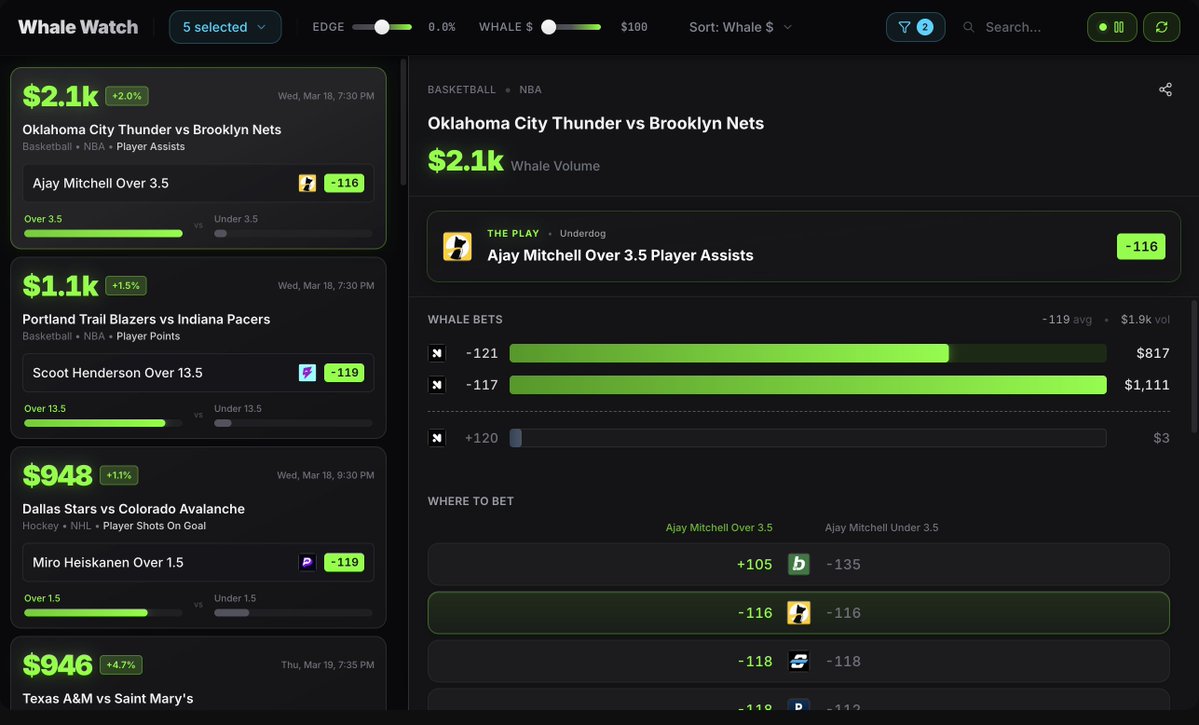Click the -135 Under odds
The width and height of the screenshot is (1199, 725).
coord(843,564)
